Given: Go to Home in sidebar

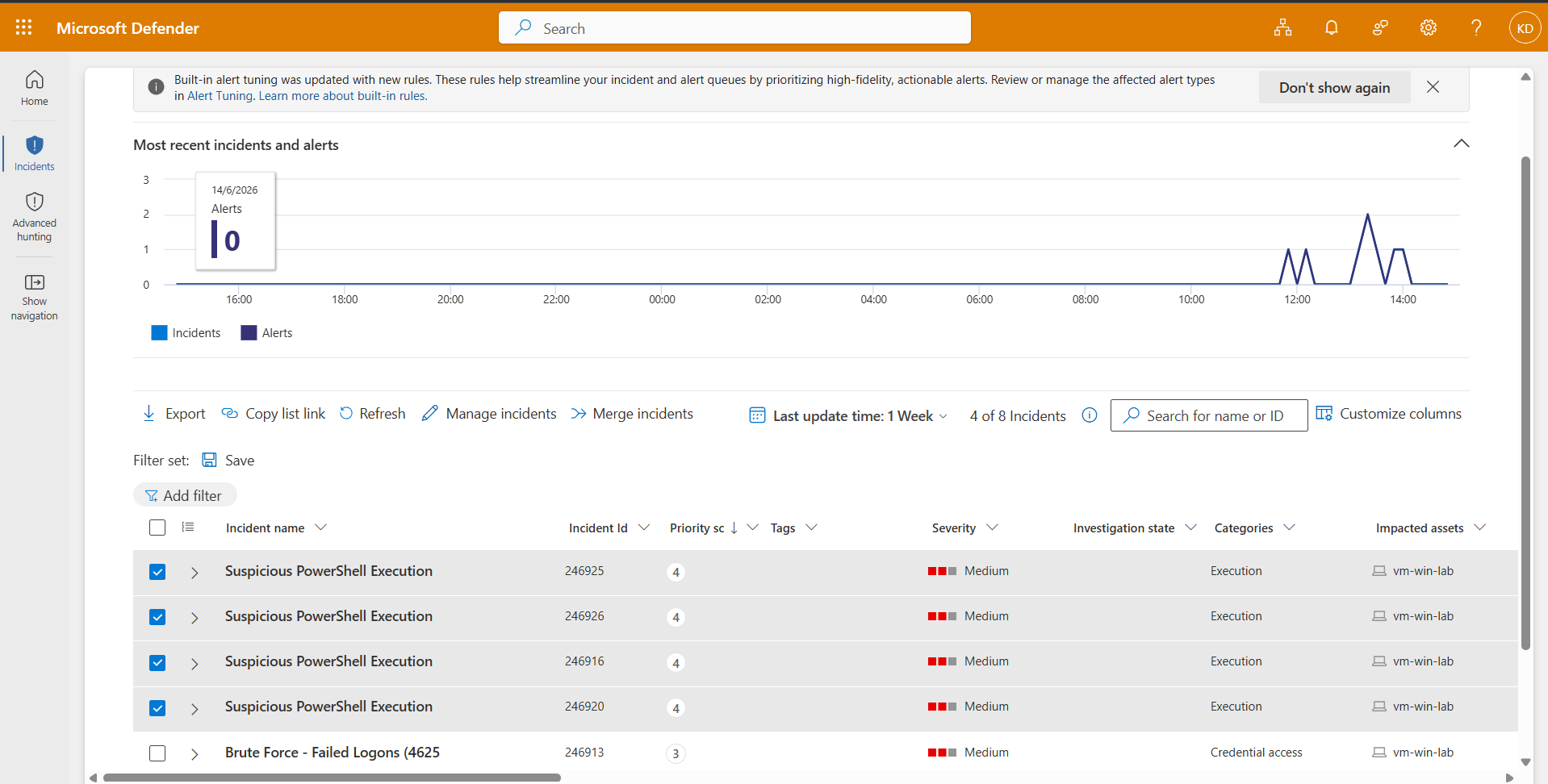Looking at the screenshot, I should (35, 88).
